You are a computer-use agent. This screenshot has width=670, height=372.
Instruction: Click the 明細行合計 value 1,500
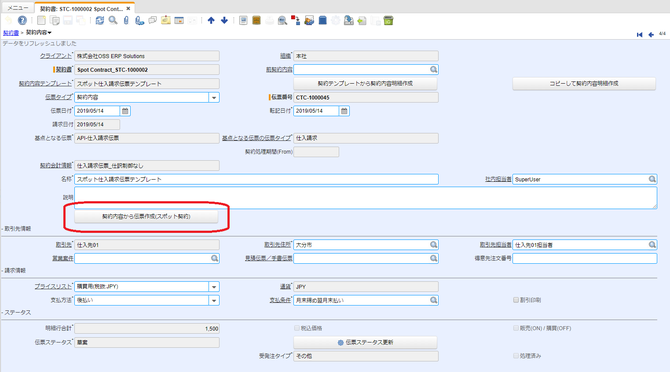point(212,329)
